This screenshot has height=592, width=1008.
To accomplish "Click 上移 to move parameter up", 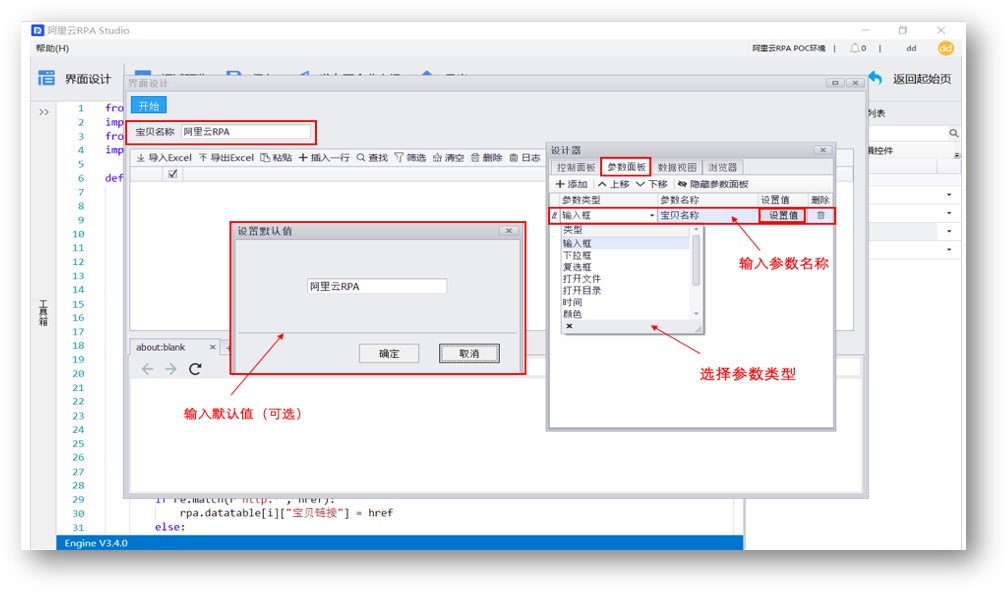I will pos(613,184).
